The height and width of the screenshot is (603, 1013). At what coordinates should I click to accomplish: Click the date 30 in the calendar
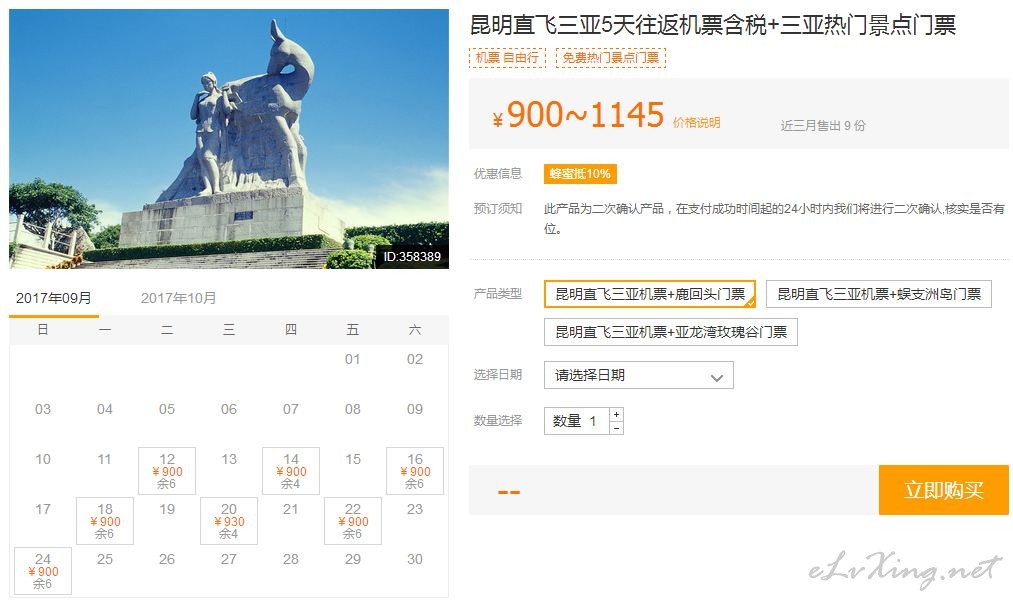pos(415,559)
